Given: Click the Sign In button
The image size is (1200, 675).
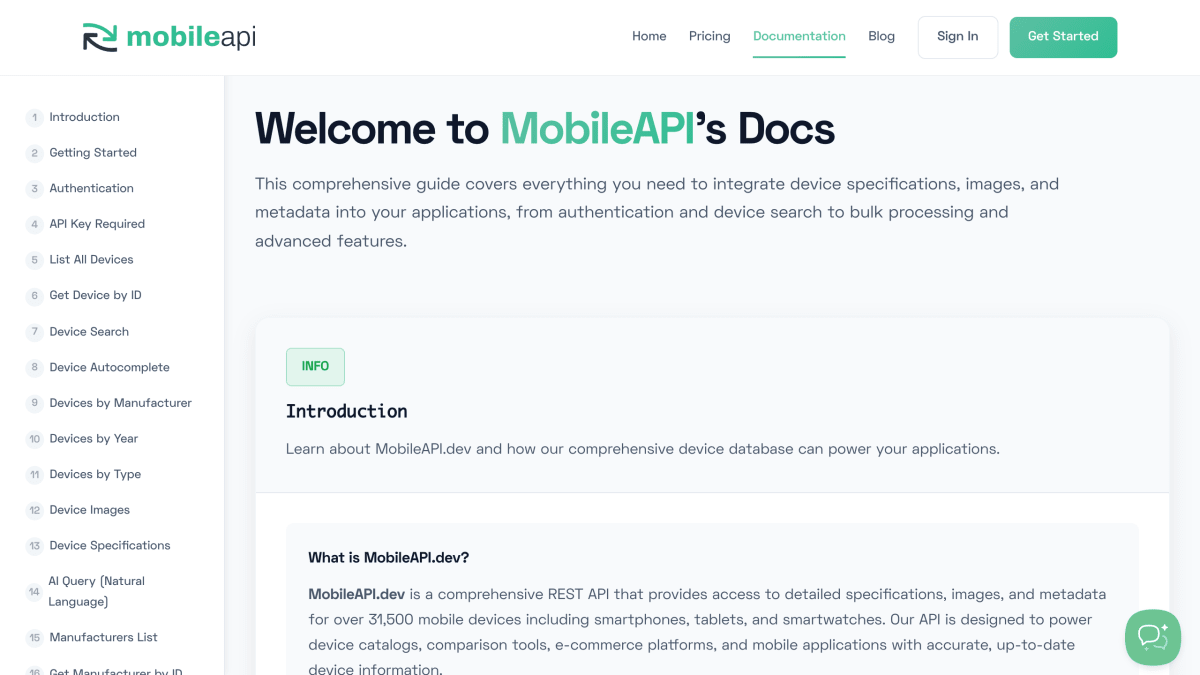Looking at the screenshot, I should point(958,37).
